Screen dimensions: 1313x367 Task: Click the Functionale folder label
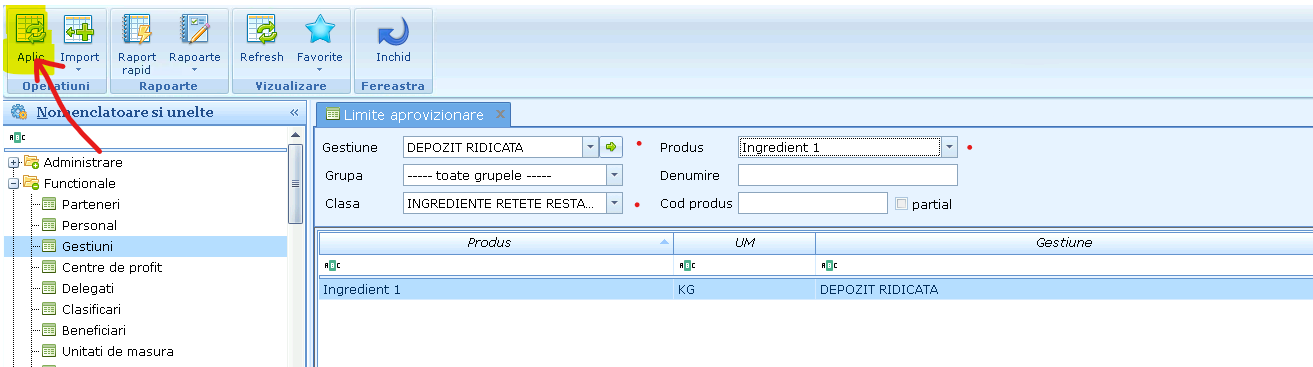pos(79,183)
